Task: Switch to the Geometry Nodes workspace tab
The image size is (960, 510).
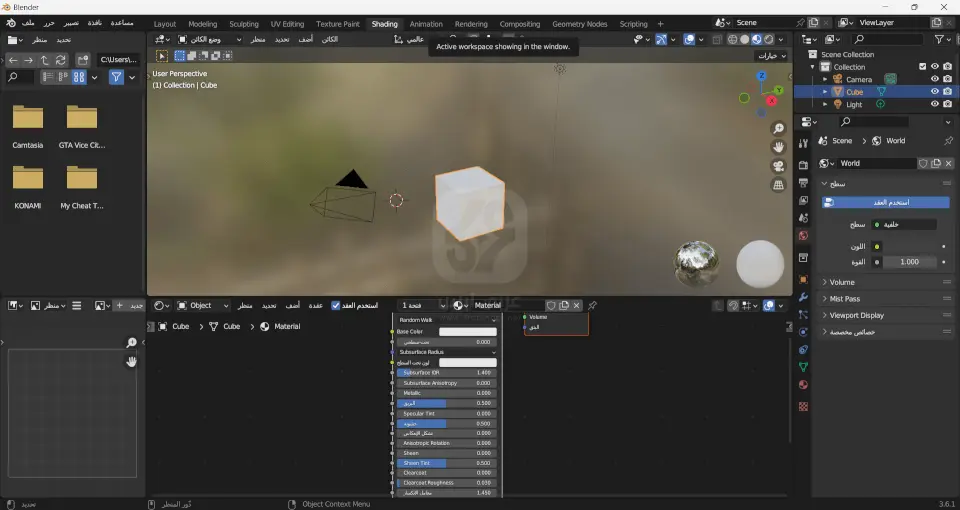Action: point(579,24)
